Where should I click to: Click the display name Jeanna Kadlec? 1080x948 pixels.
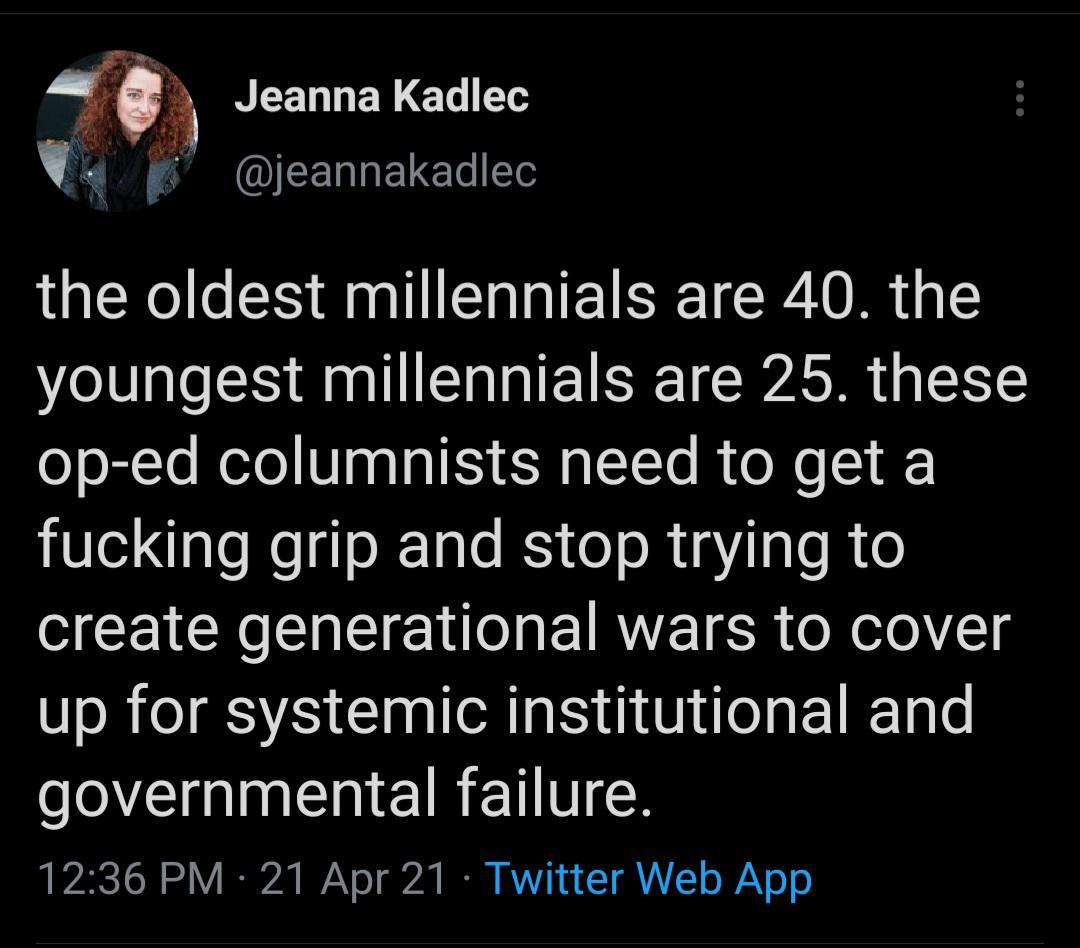384,97
